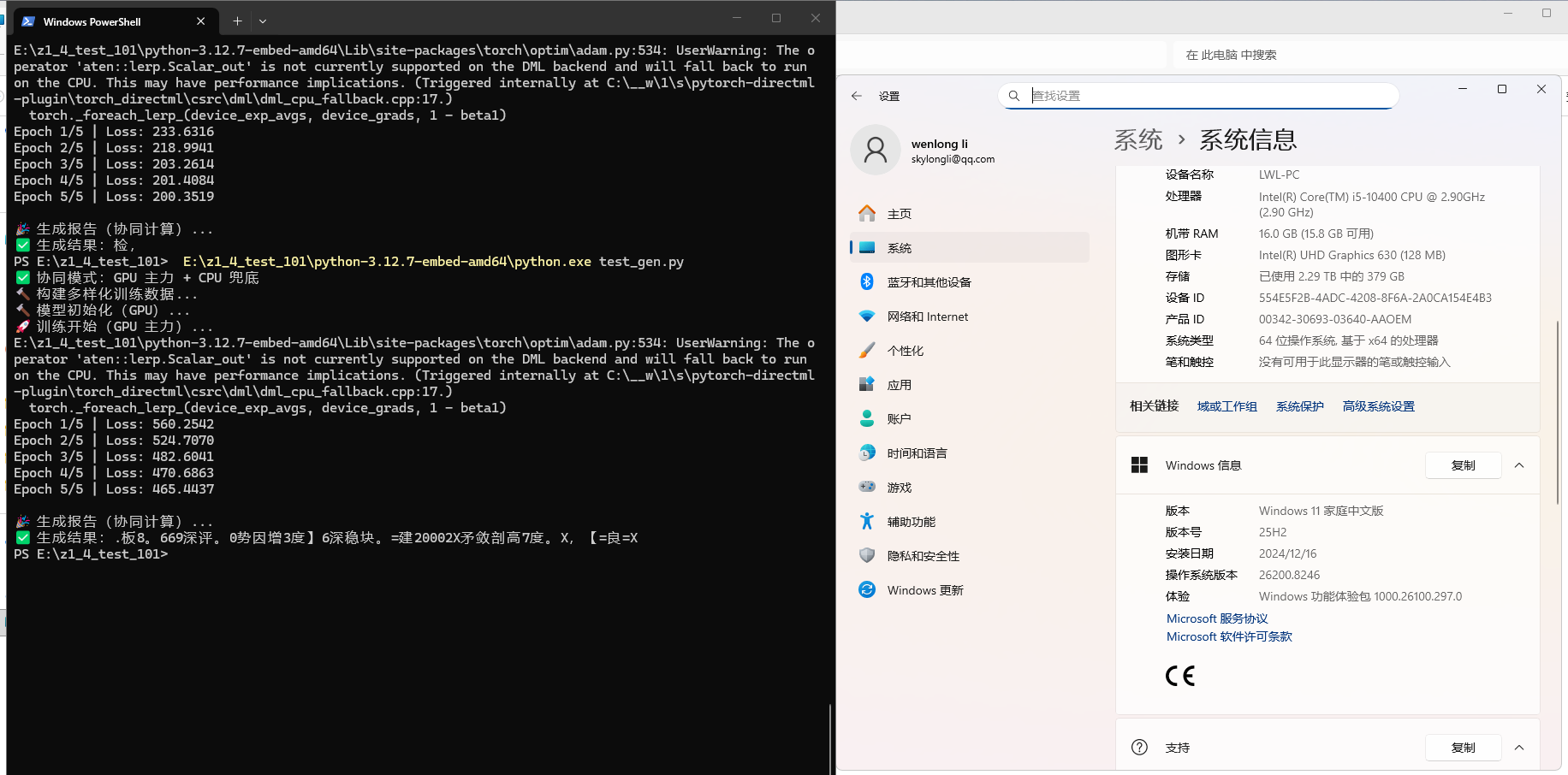Click the search magnifier icon in Settings

click(1014, 96)
